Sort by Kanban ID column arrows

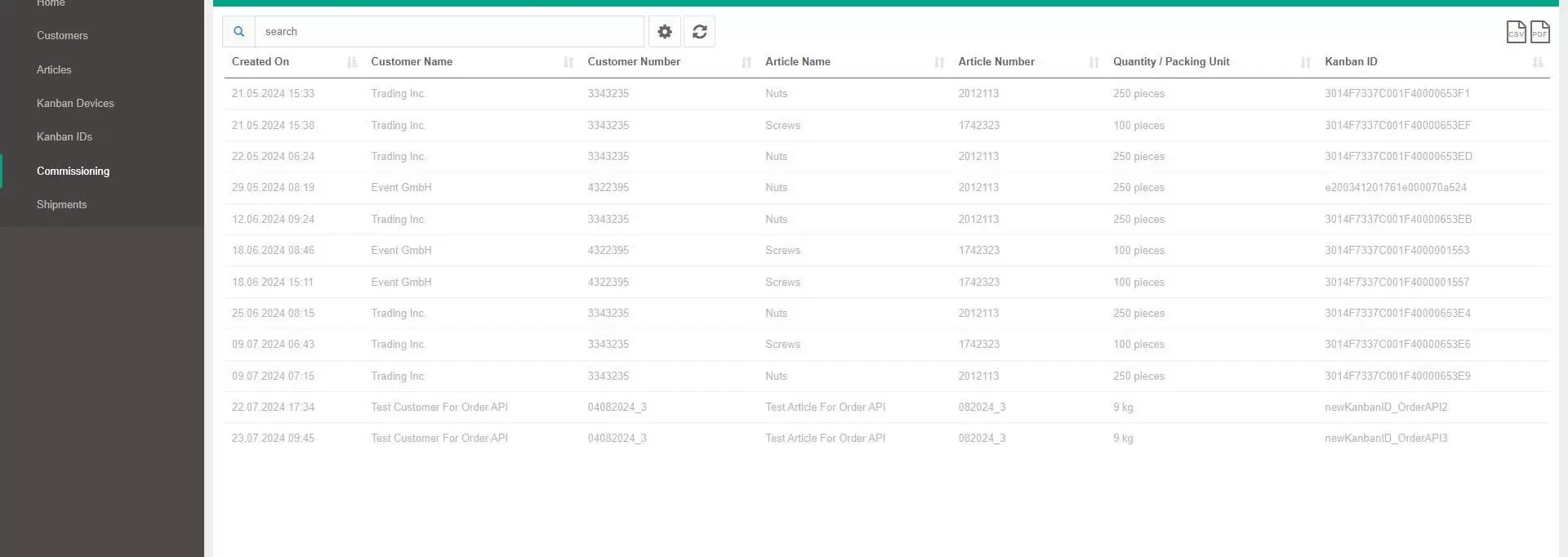tap(1539, 62)
